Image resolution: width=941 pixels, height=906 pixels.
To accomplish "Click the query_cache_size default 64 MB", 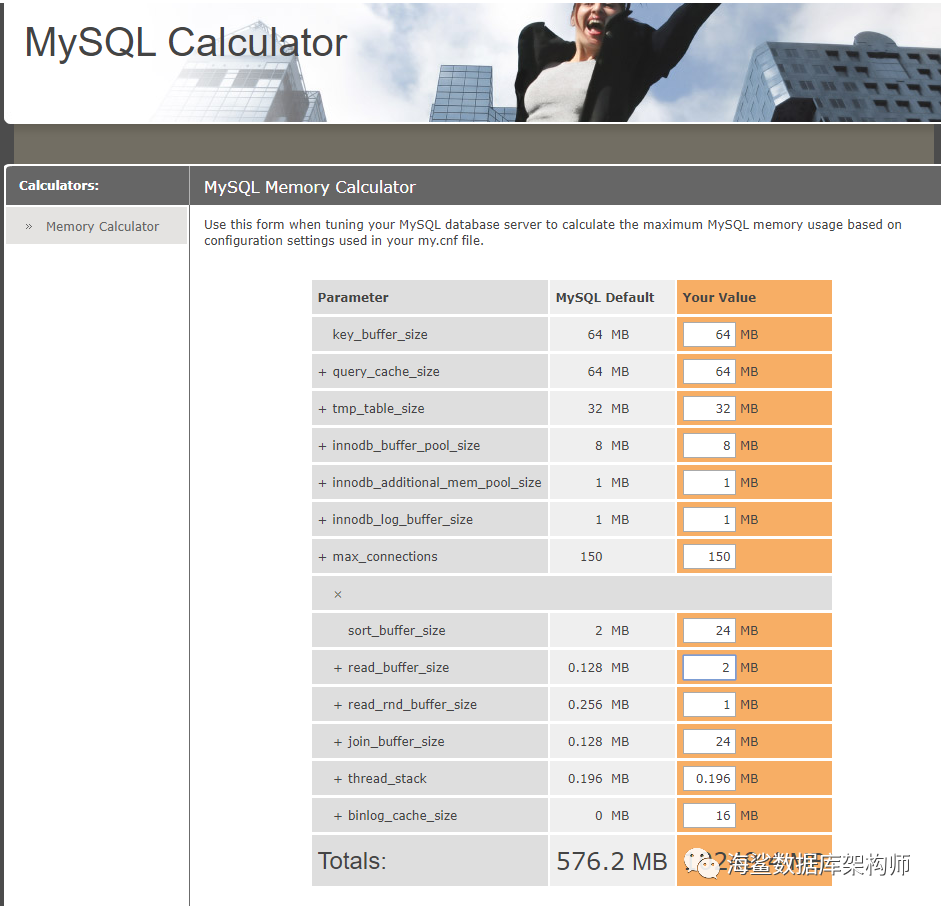I will (608, 372).
